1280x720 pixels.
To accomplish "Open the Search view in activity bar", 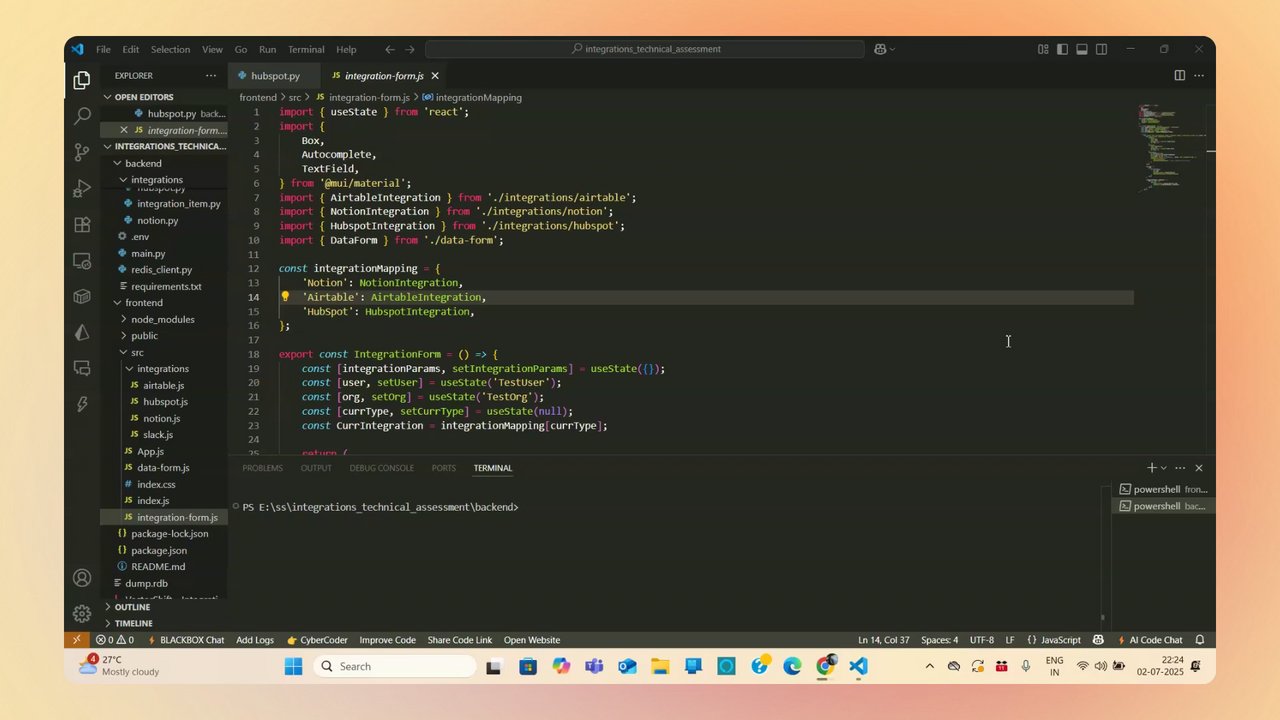I will pos(82,116).
